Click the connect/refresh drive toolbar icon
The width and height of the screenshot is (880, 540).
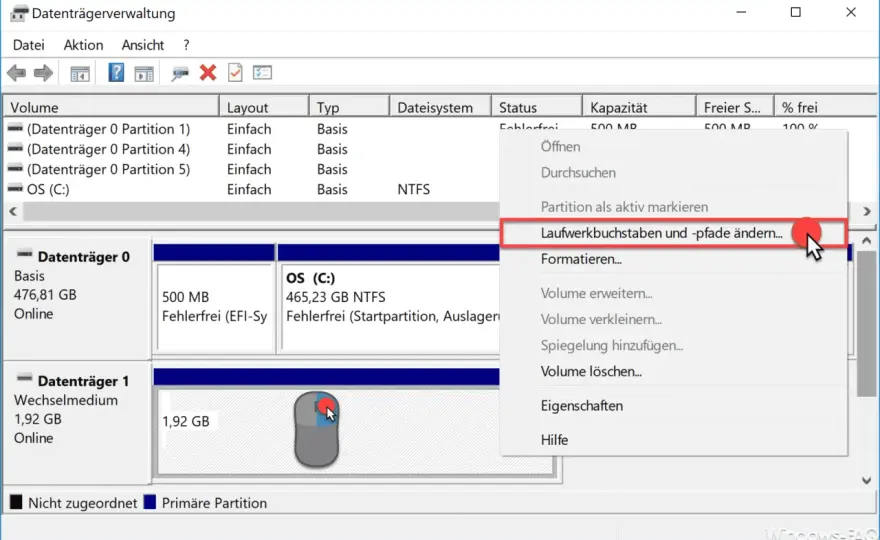[180, 74]
